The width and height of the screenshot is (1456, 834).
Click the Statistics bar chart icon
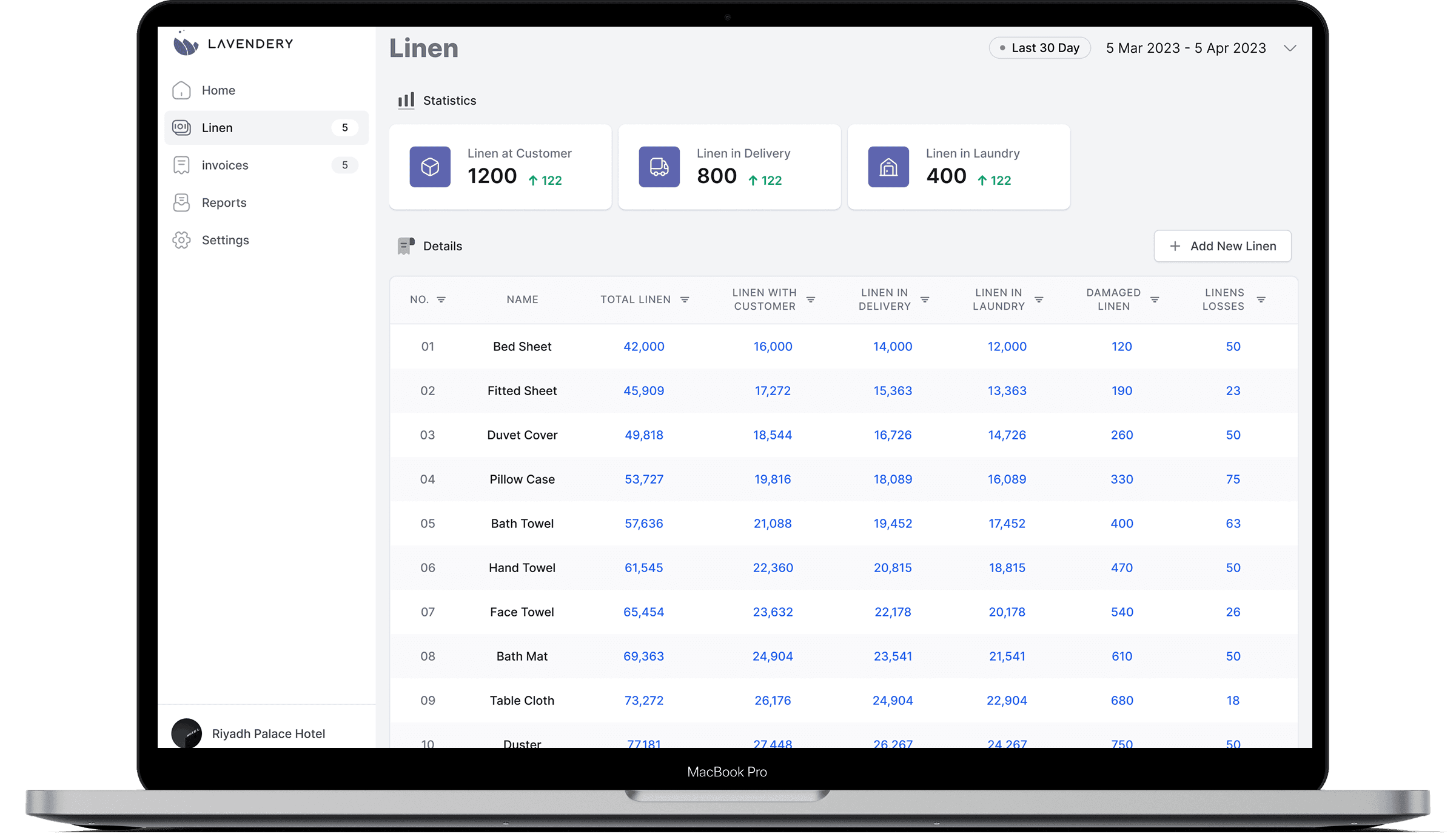406,100
